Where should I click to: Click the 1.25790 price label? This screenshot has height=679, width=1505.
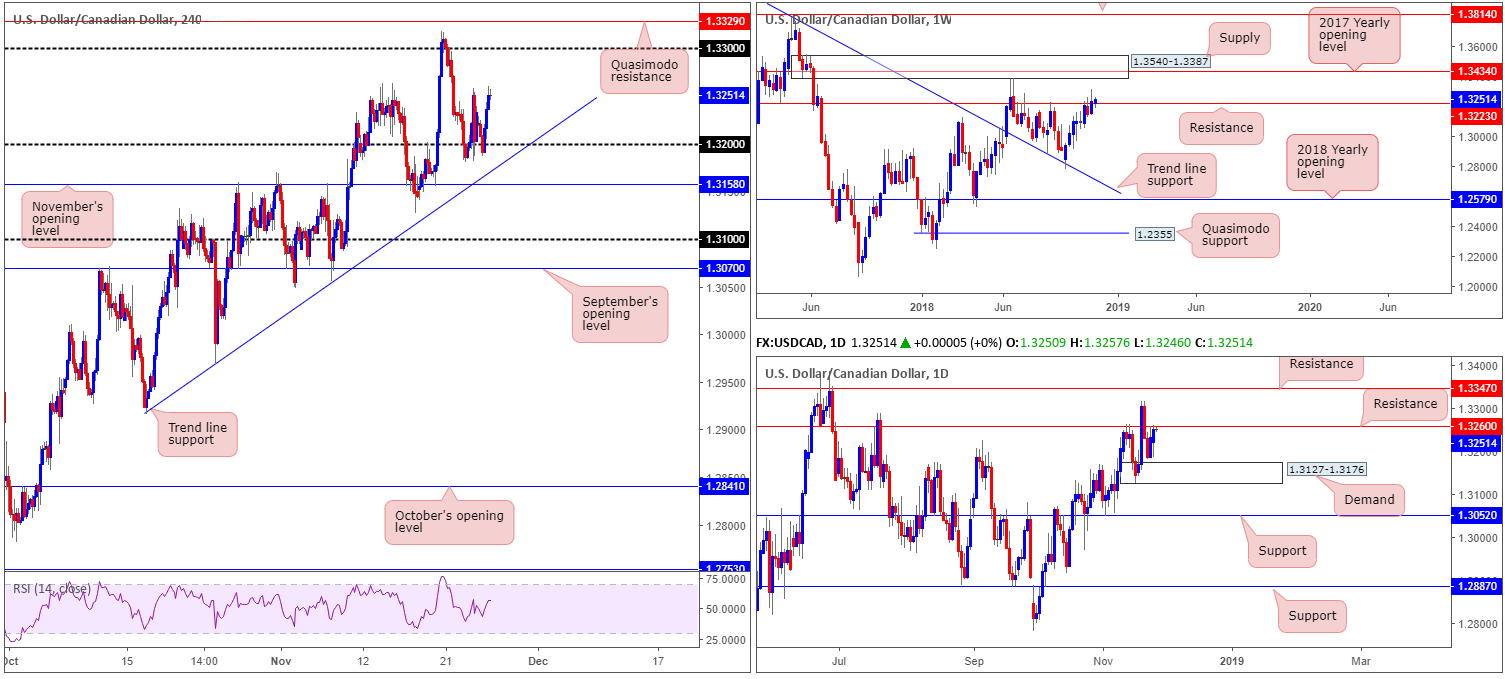1476,199
